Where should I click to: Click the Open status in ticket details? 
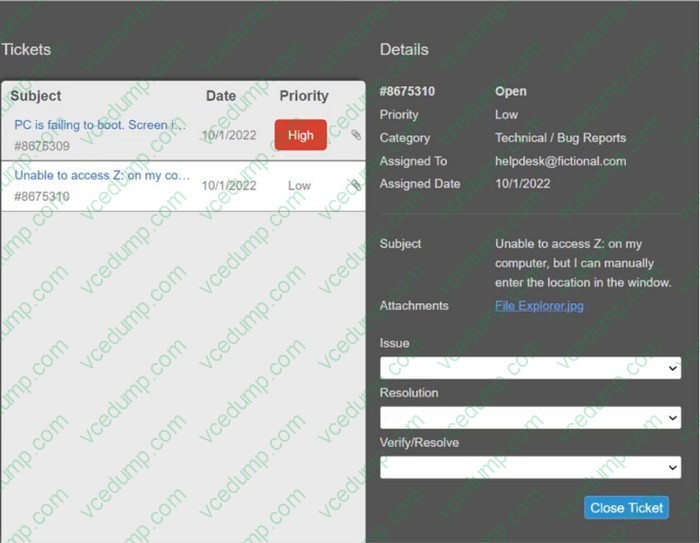coord(510,91)
